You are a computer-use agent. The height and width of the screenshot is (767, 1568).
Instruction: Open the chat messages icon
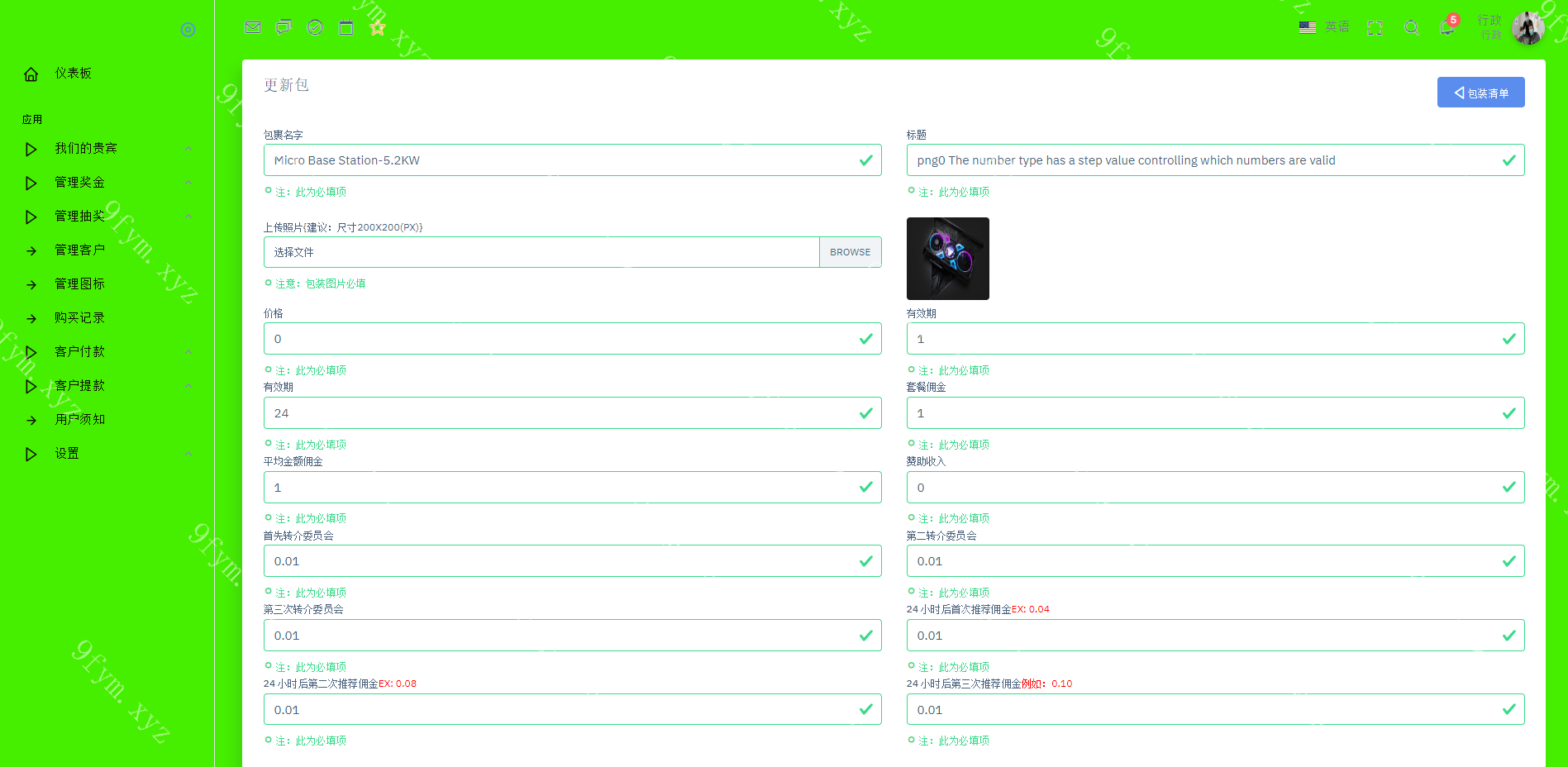coord(284,28)
